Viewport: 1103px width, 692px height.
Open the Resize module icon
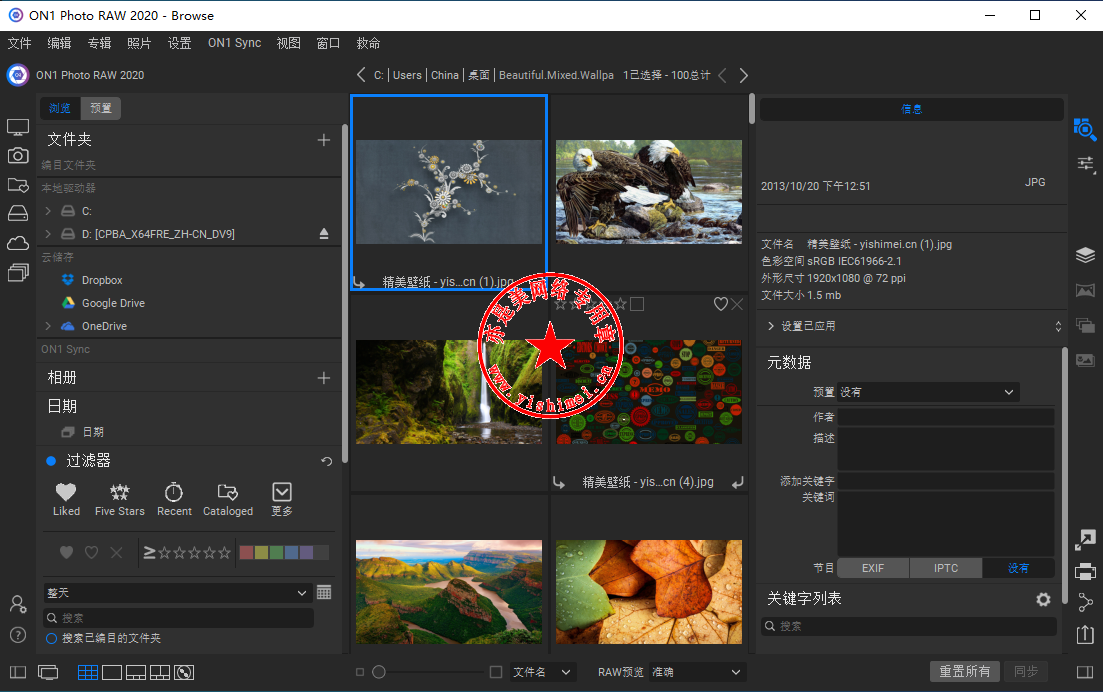tap(1085, 539)
